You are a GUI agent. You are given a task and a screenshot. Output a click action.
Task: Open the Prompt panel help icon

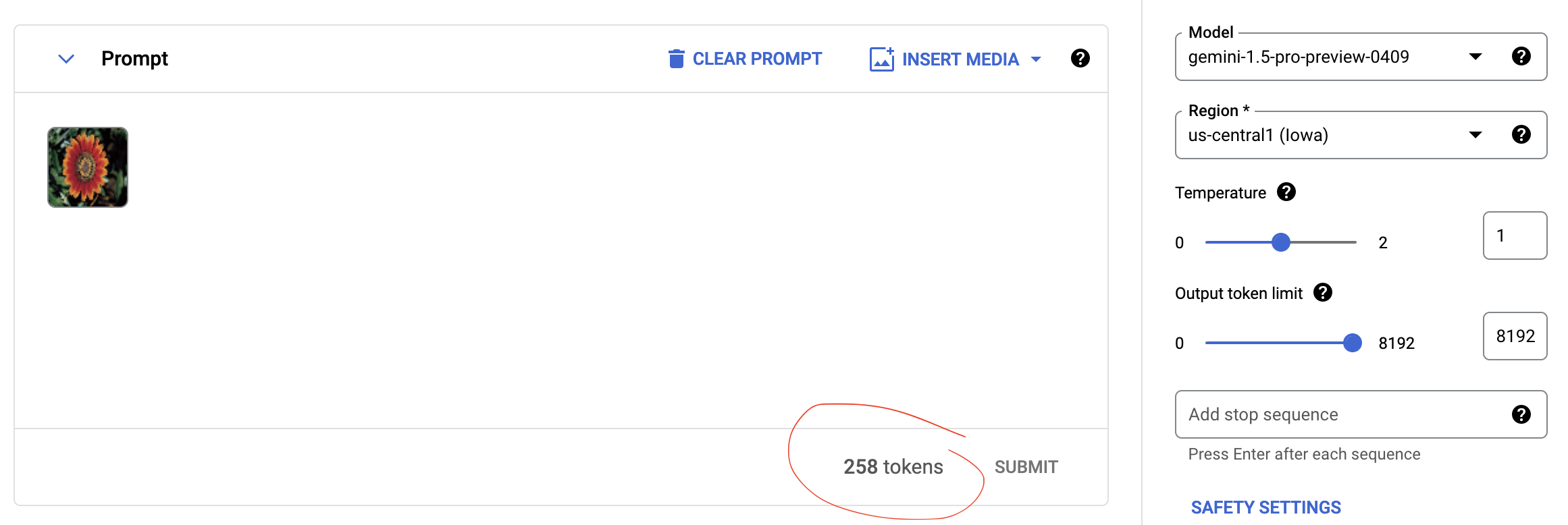(x=1080, y=59)
